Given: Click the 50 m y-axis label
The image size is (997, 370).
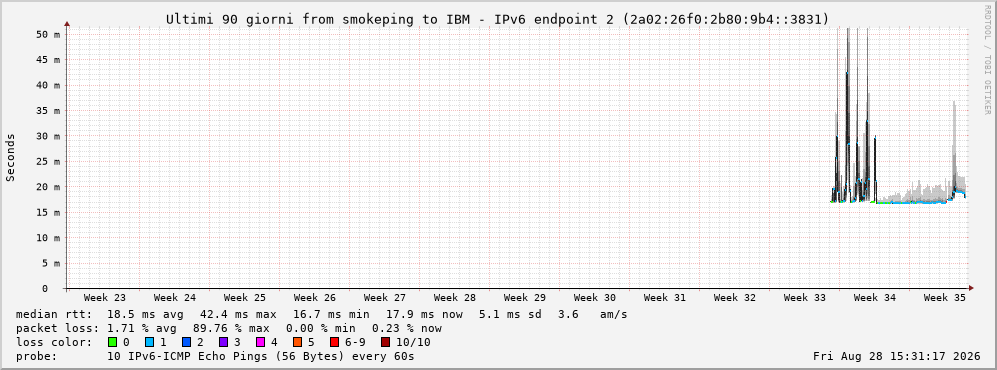Looking at the screenshot, I should [48, 34].
